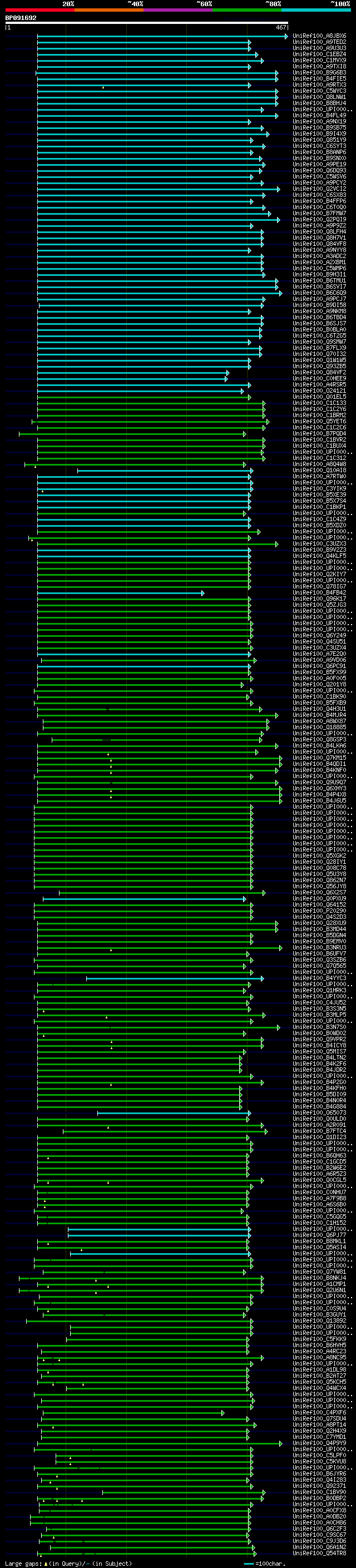Click the UniRef100_Q9SMW7 entry
The height and width of the screenshot is (1568, 356).
coord(319,342)
